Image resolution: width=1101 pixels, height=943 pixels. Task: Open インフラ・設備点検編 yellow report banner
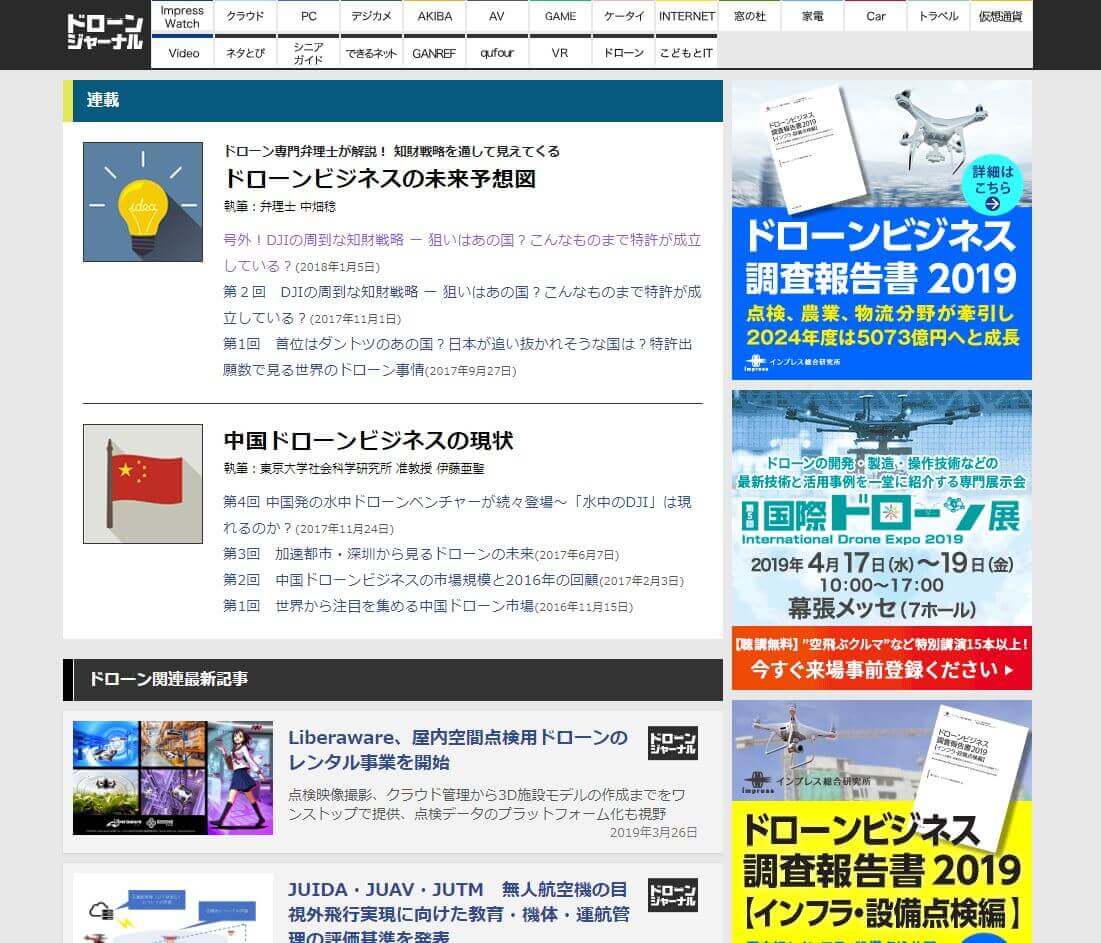click(882, 822)
